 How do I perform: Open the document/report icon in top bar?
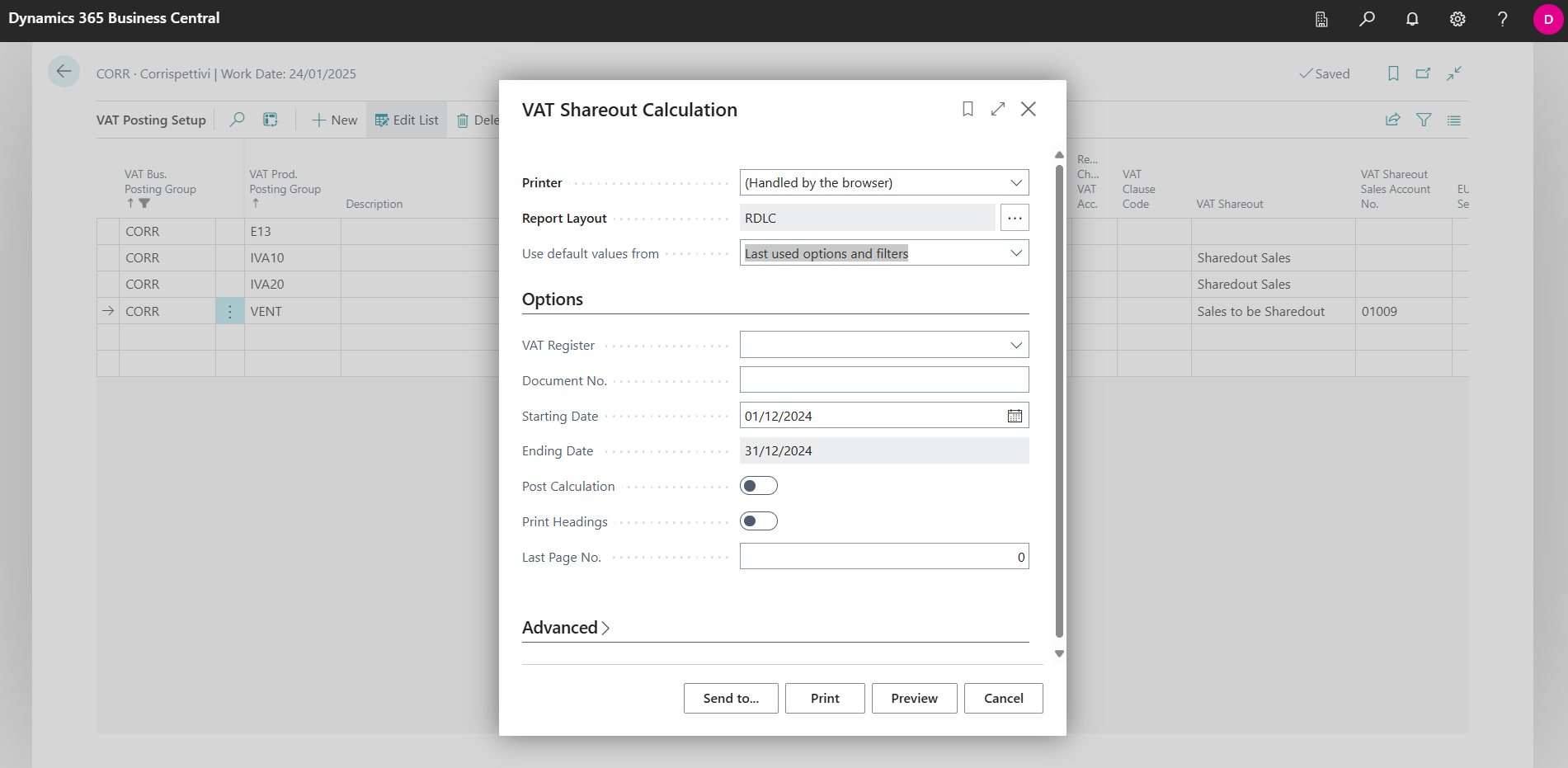[x=1321, y=19]
